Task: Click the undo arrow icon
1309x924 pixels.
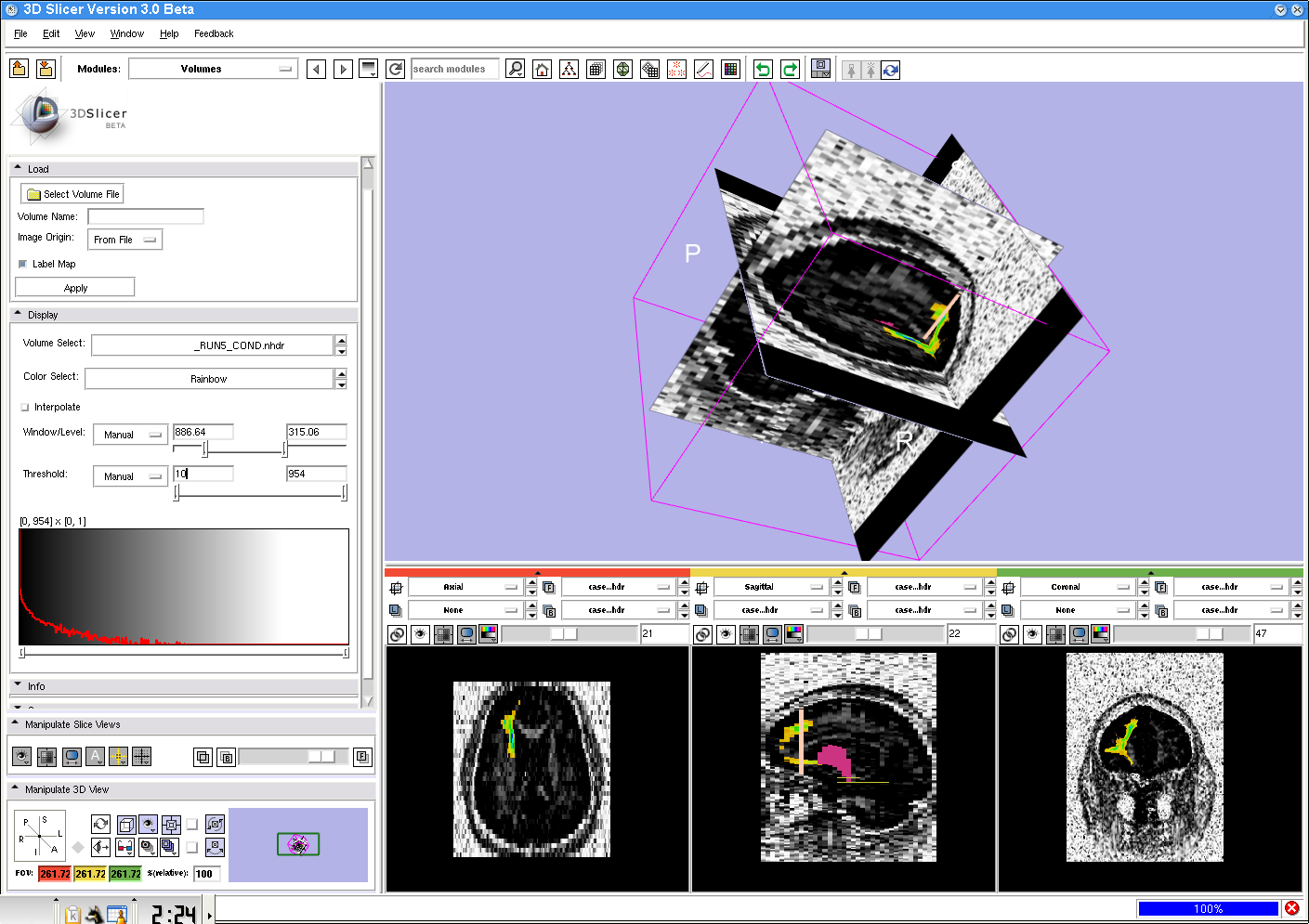Action: click(763, 70)
